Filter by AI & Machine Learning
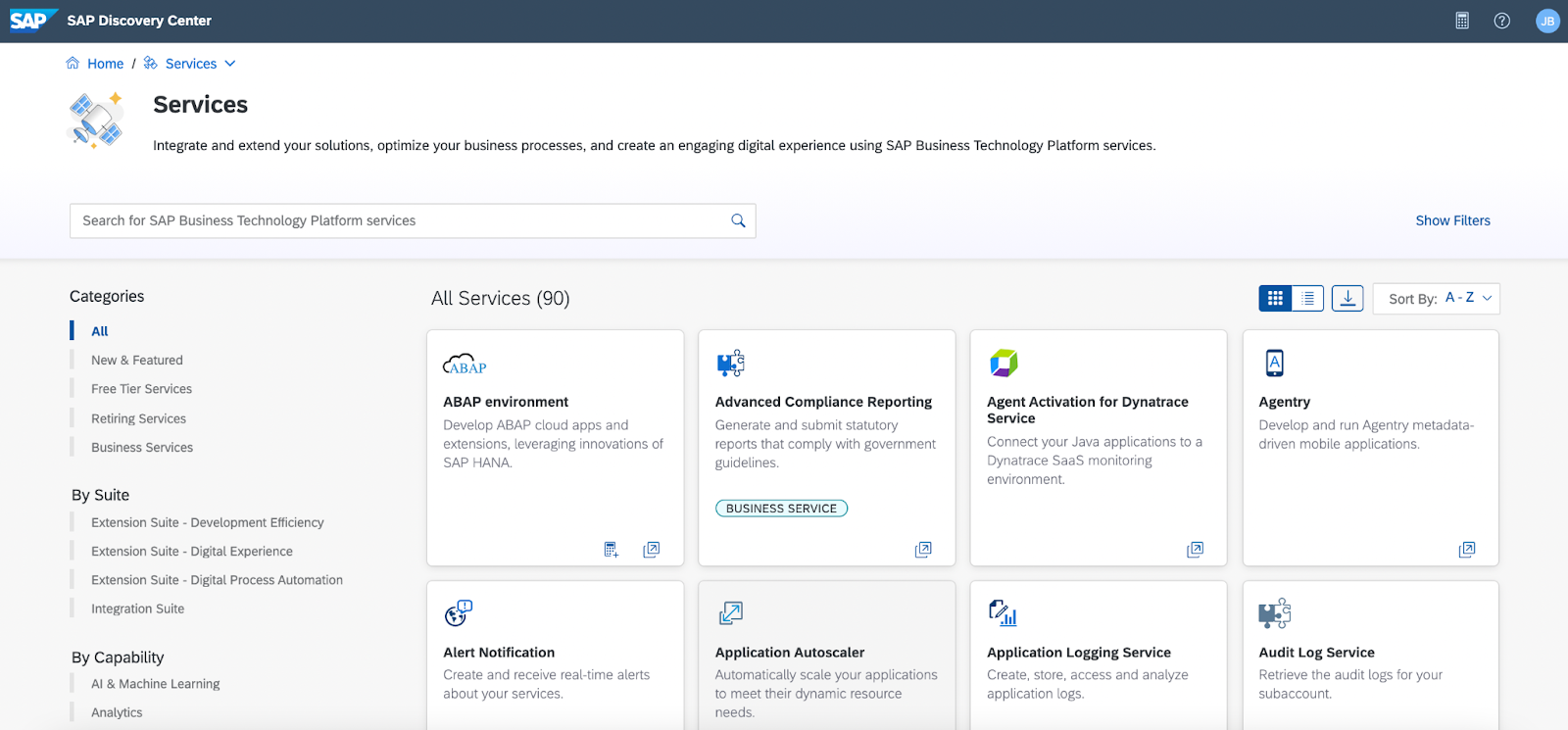This screenshot has height=730, width=1568. tap(156, 684)
